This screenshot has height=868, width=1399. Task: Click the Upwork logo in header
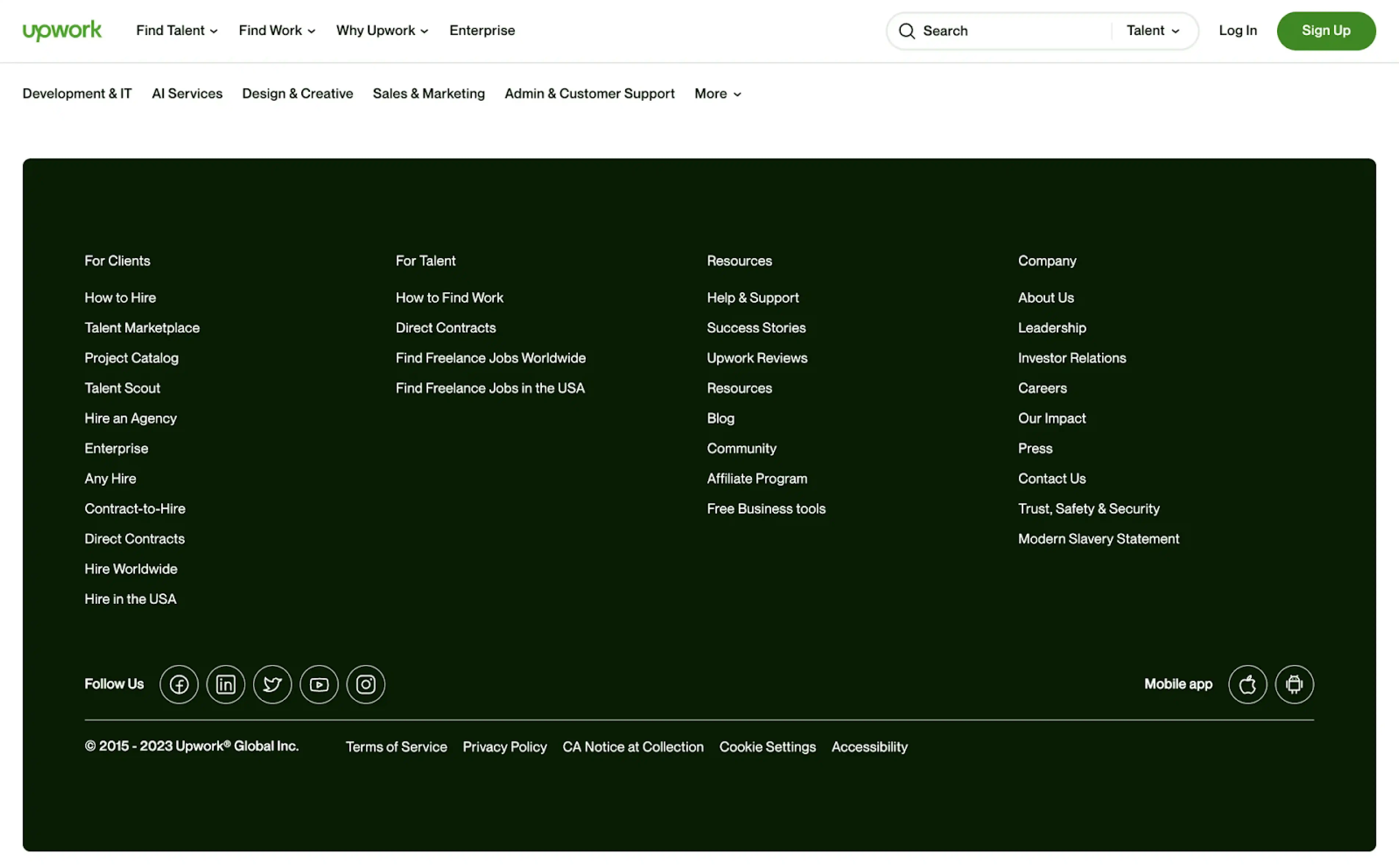[x=62, y=31]
